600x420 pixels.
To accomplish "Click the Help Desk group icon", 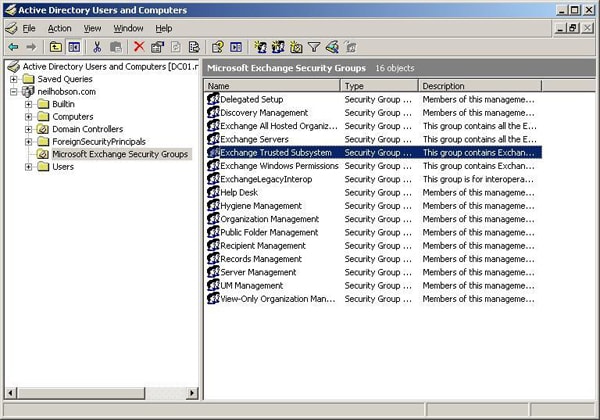I will 213,192.
